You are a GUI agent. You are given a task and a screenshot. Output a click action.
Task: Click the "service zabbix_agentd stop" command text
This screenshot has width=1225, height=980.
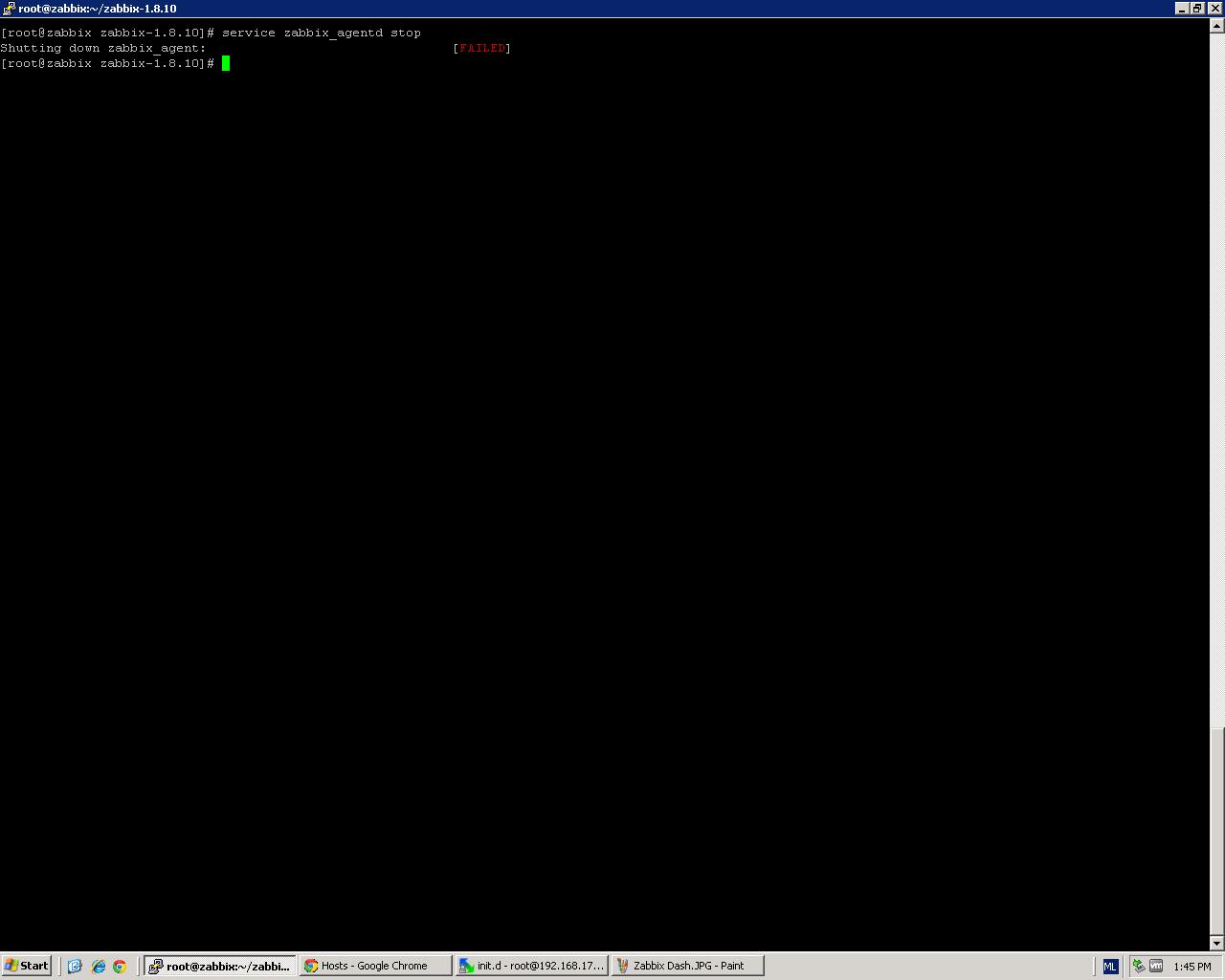point(322,33)
